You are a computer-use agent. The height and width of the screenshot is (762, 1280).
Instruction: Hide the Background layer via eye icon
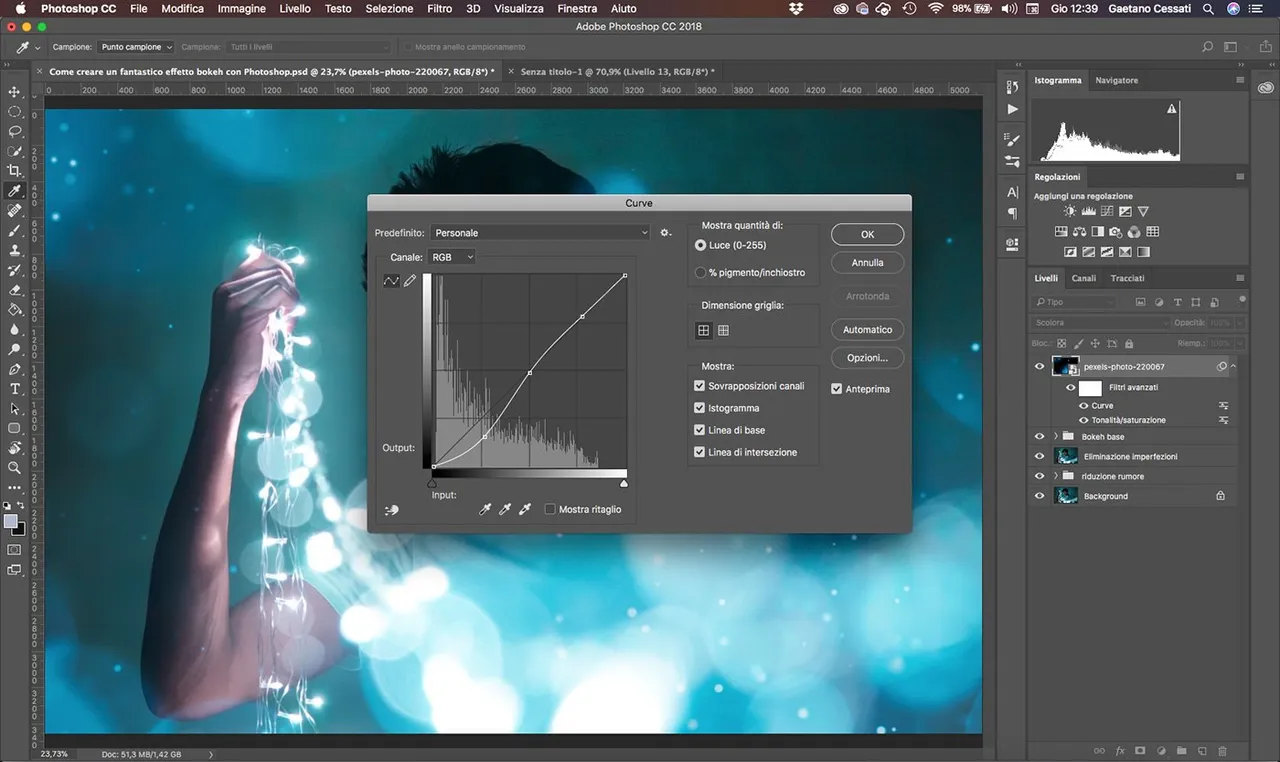pos(1040,496)
